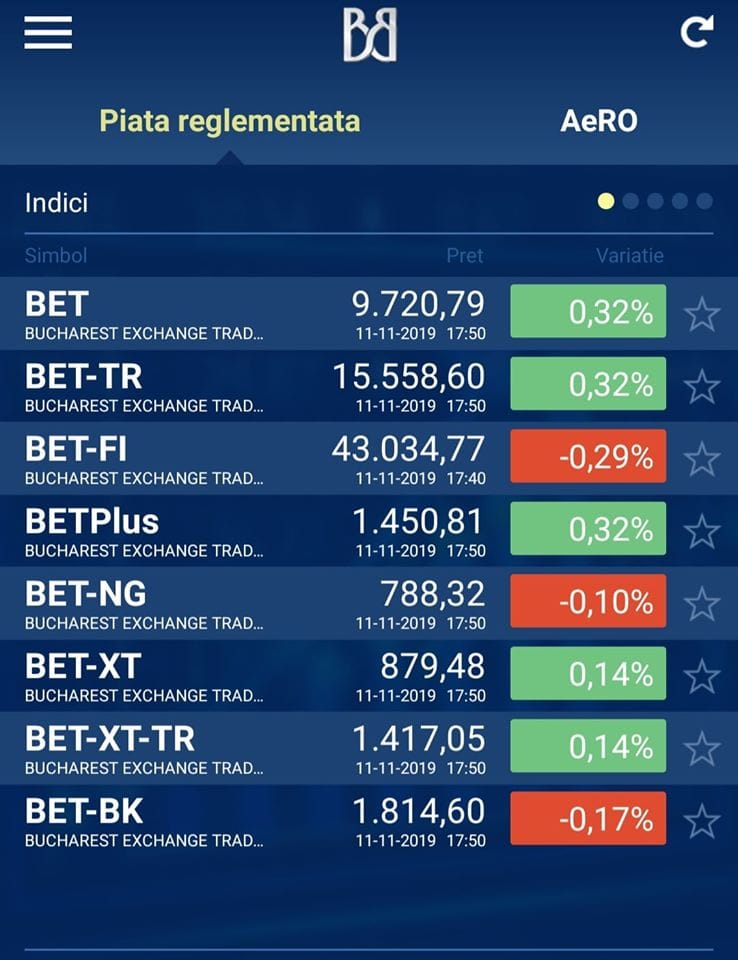
Task: Sort by the Simbol column header
Action: [56, 255]
